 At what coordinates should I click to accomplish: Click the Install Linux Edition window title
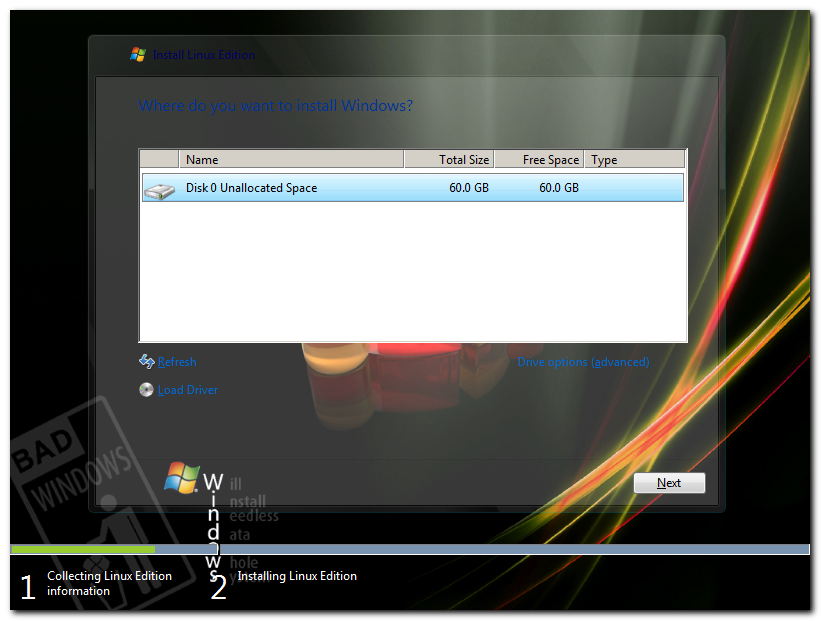204,54
